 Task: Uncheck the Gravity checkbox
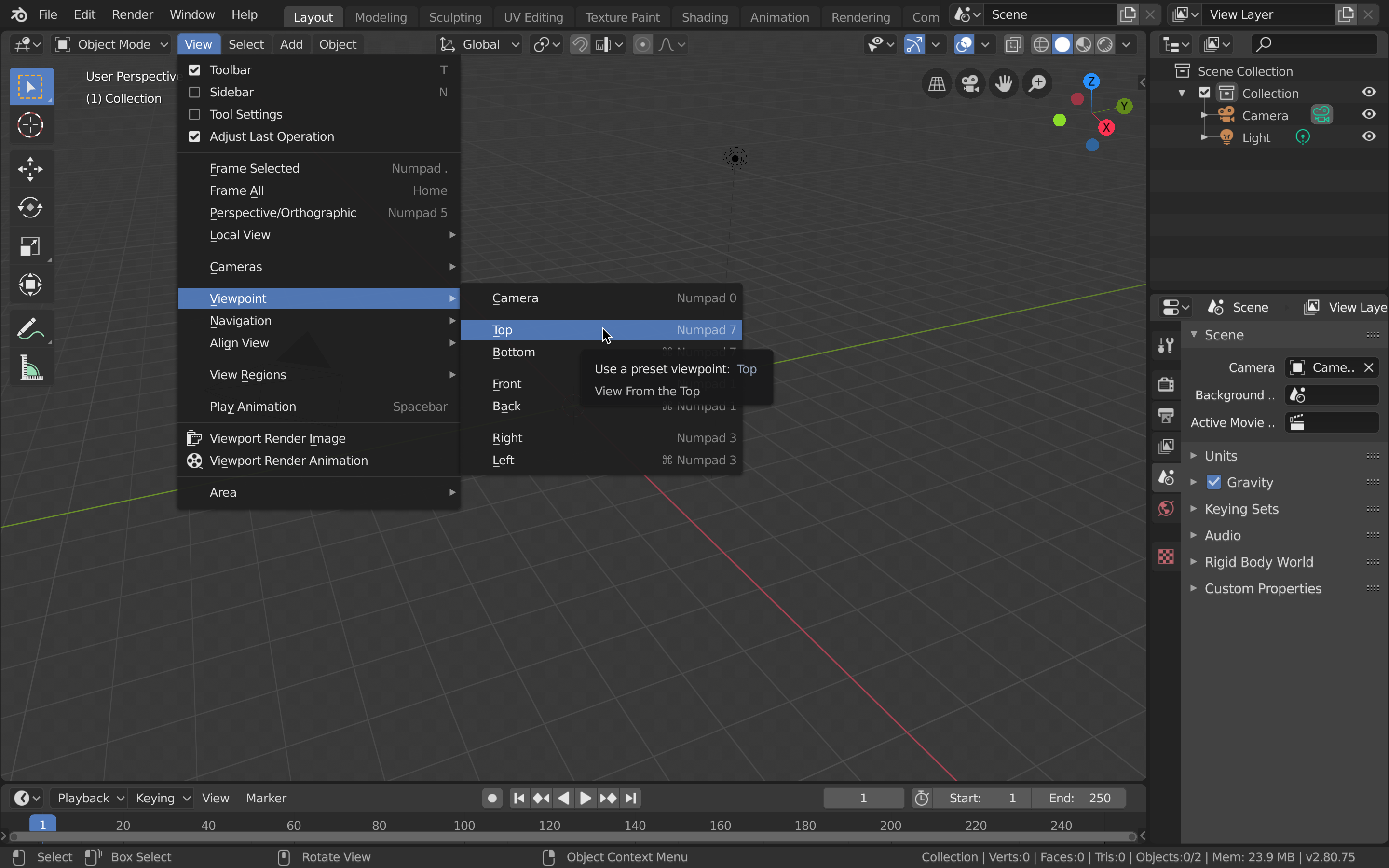(x=1213, y=482)
